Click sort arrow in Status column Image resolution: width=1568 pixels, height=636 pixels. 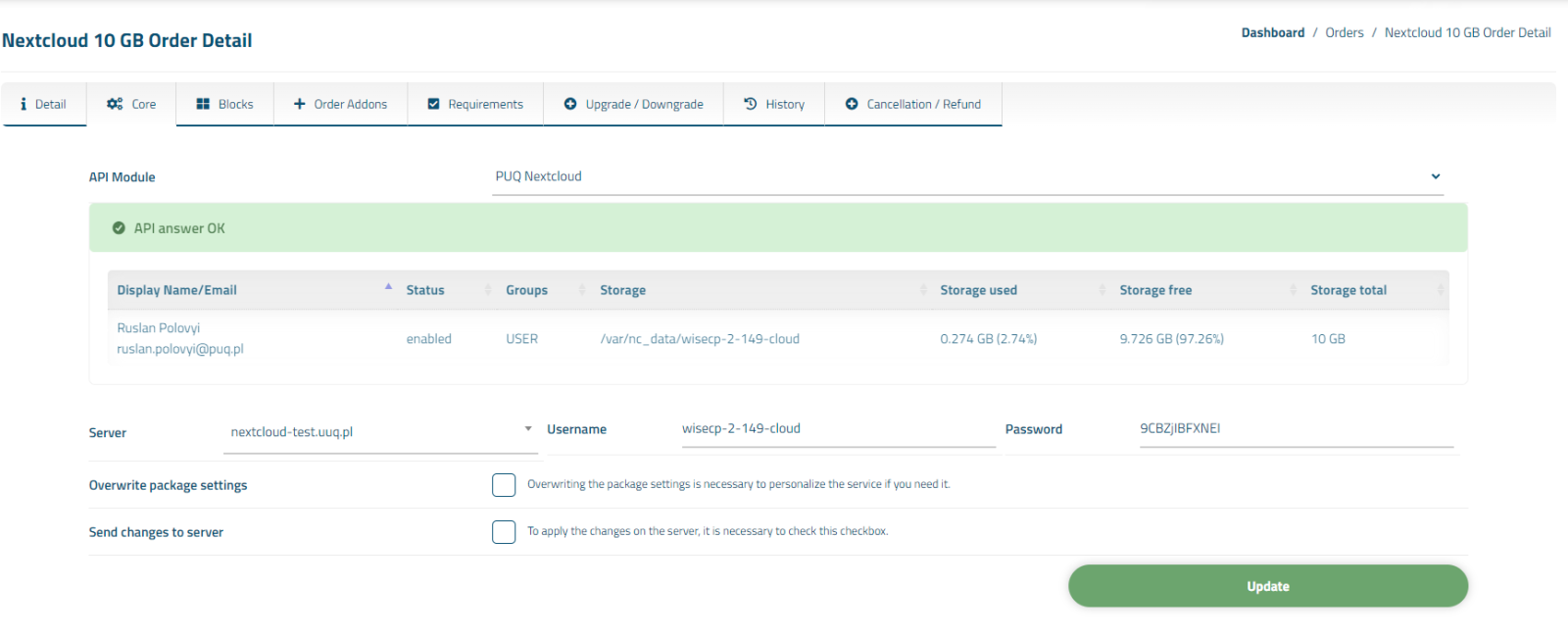click(487, 289)
